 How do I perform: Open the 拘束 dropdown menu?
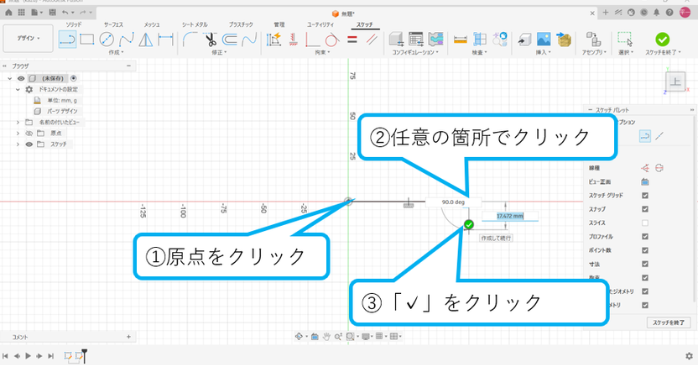(x=322, y=53)
